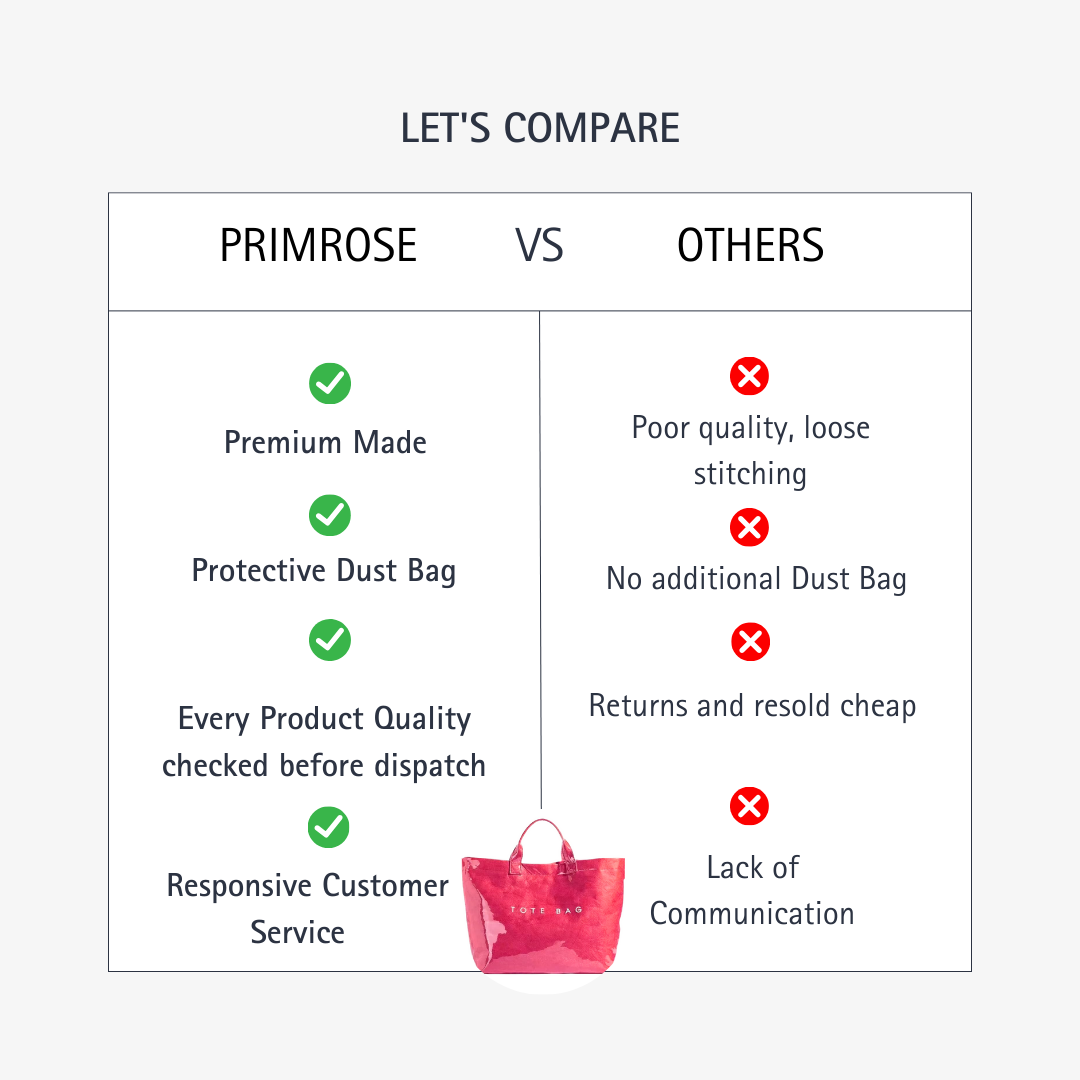Click the green checkmark above Protective Dust Bag
The width and height of the screenshot is (1080, 1080).
point(330,515)
